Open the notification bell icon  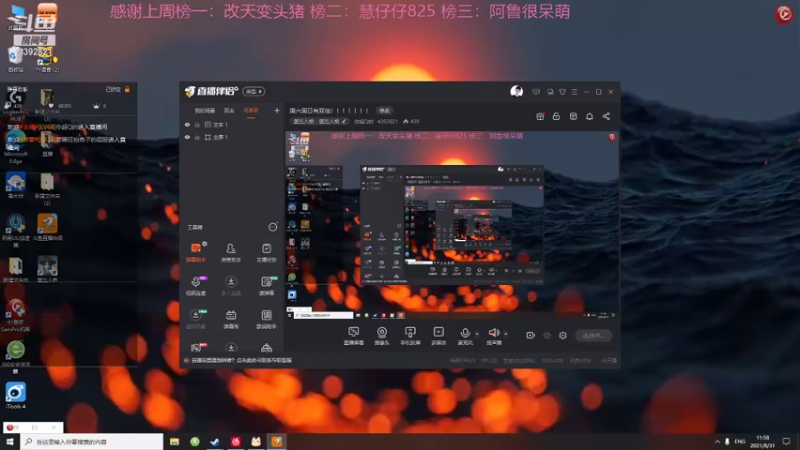click(x=589, y=116)
